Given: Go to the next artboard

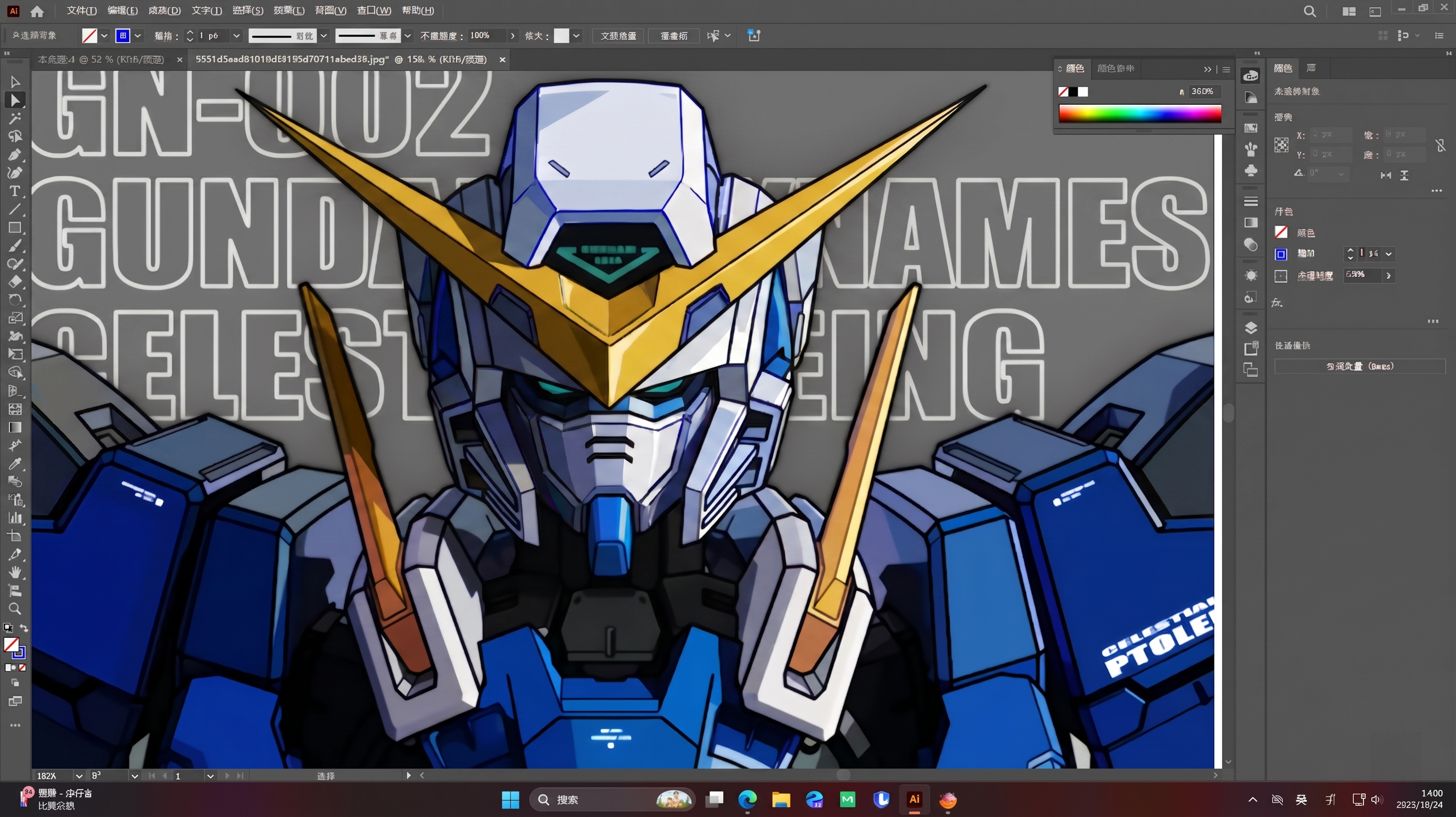Looking at the screenshot, I should [227, 776].
